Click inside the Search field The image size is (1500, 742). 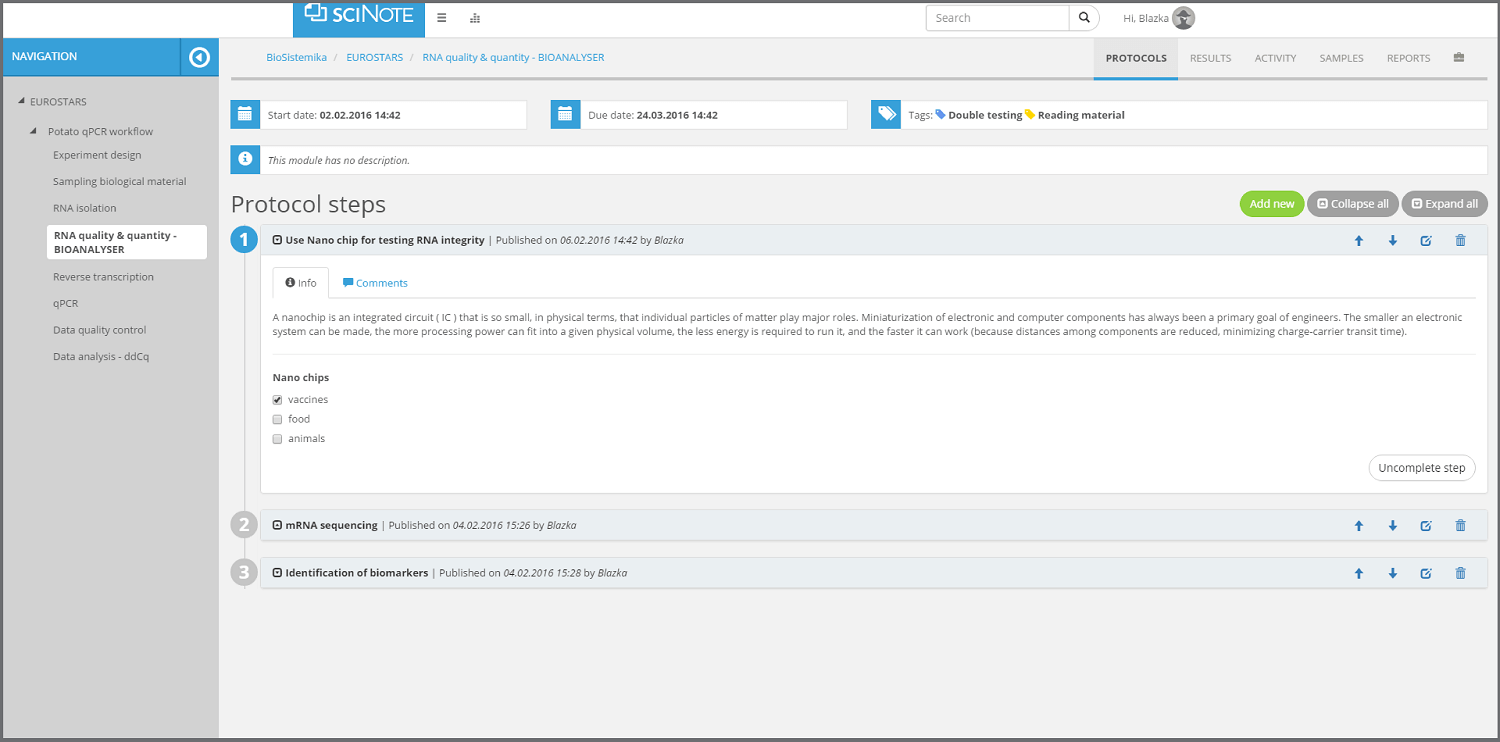[997, 17]
